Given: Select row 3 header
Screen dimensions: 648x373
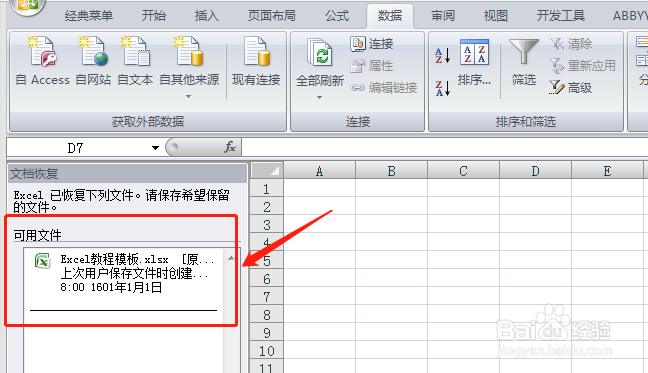Looking at the screenshot, I should tap(267, 225).
